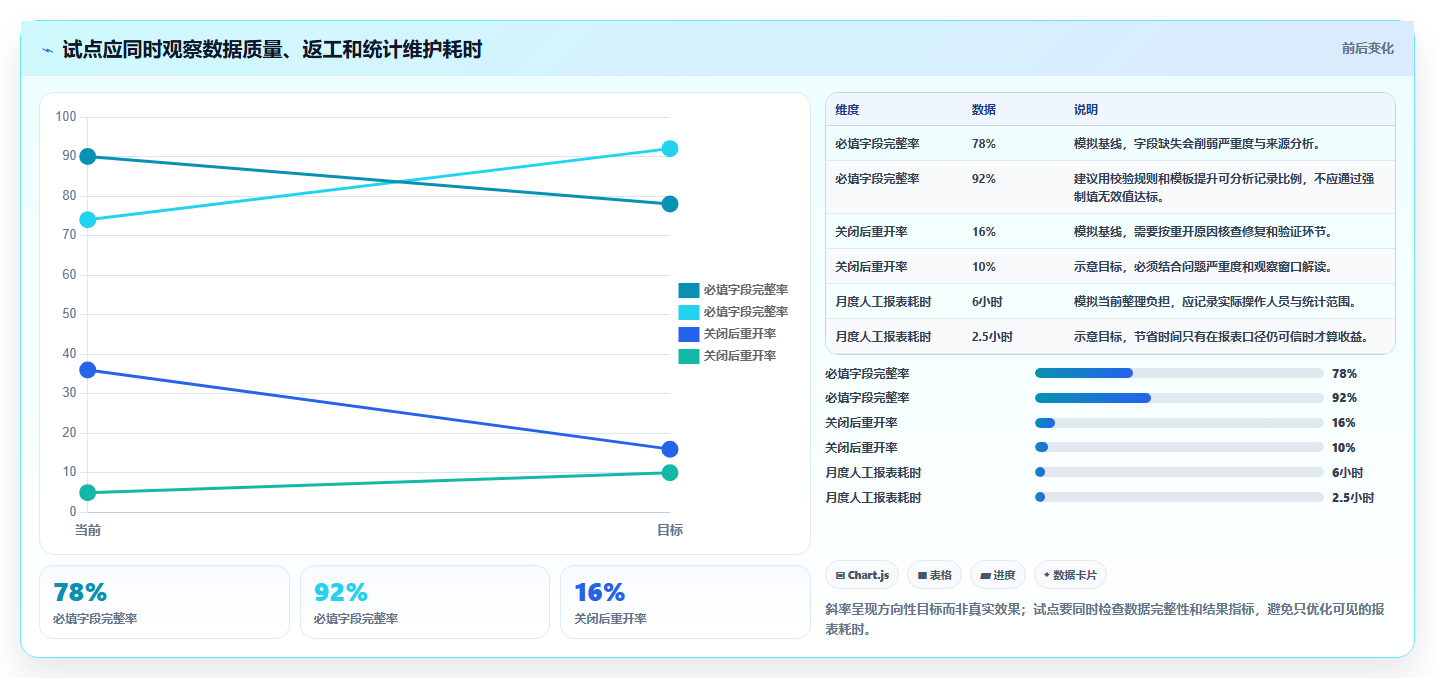Select the 16% 关闭后重开率 progress bar
Image resolution: width=1435 pixels, height=678 pixels.
point(1179,423)
